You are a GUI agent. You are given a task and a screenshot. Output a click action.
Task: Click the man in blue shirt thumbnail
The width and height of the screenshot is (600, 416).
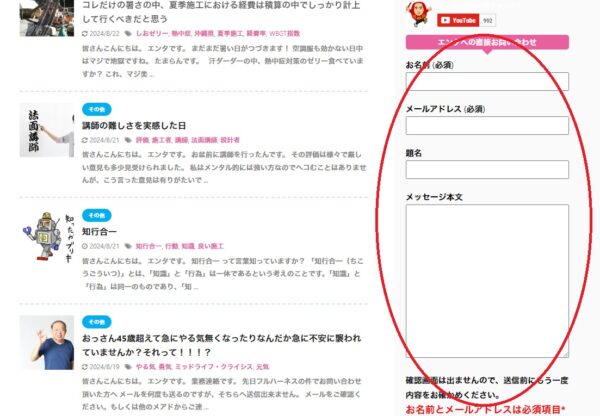[48, 343]
